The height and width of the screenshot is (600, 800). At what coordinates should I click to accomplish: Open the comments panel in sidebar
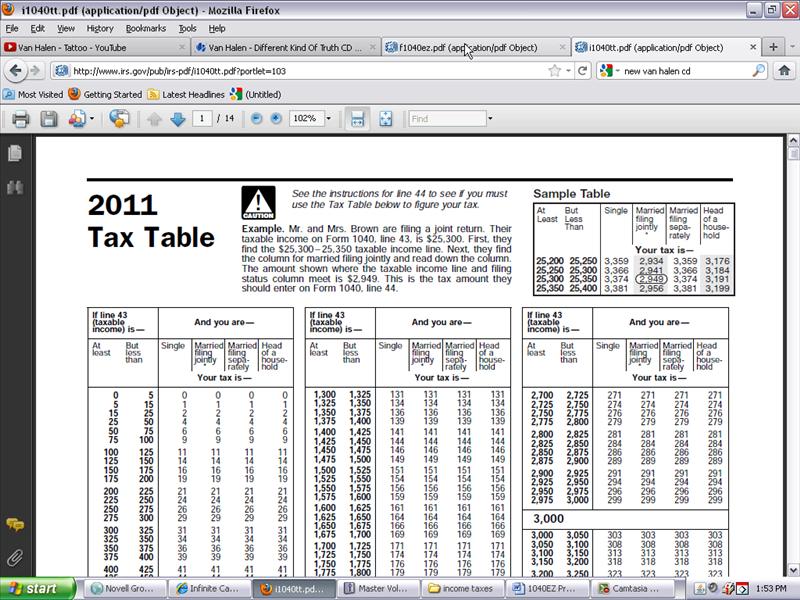[x=15, y=524]
